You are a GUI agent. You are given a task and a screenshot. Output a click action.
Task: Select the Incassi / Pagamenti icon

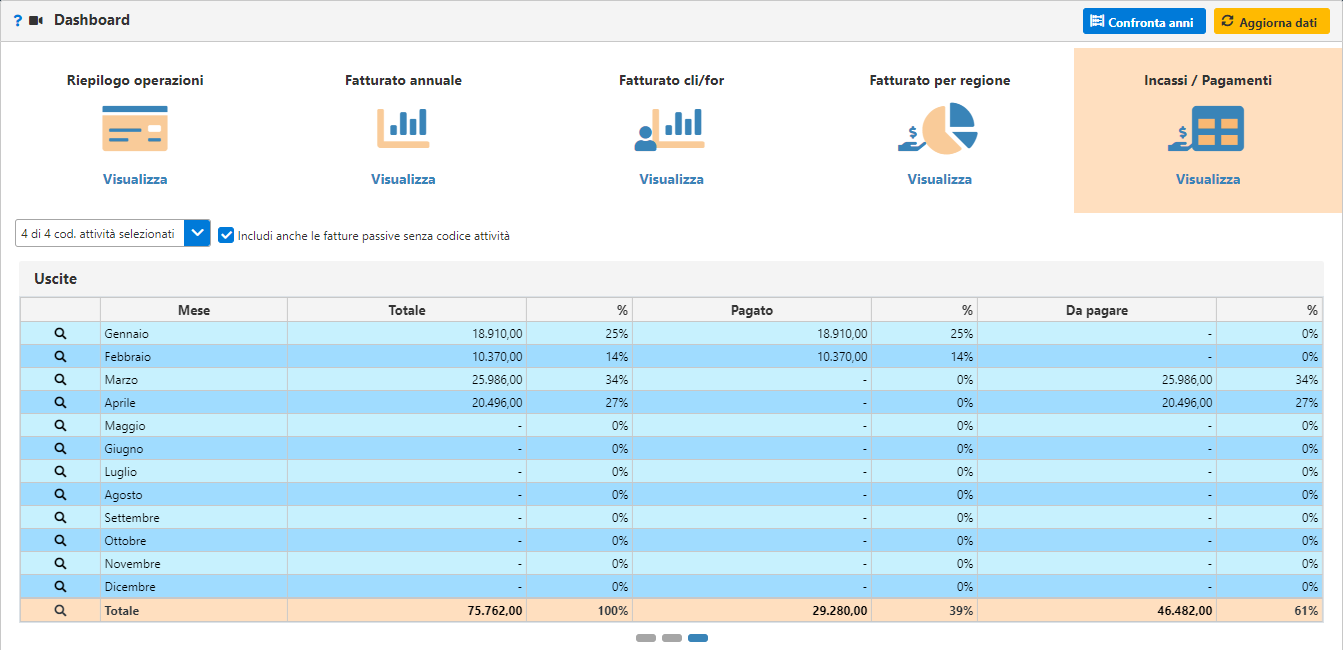click(x=1207, y=129)
